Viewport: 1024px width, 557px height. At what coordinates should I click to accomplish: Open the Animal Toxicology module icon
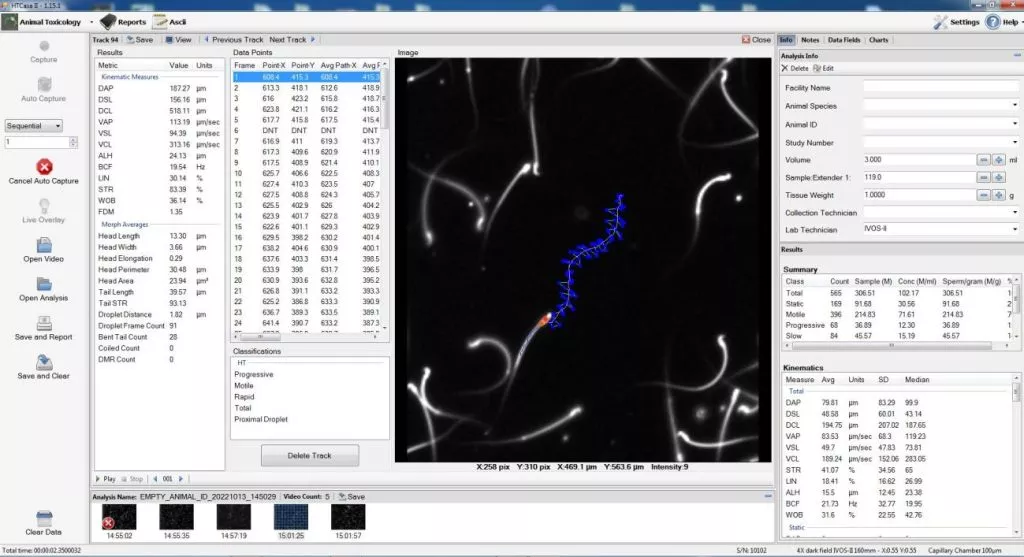pos(10,22)
